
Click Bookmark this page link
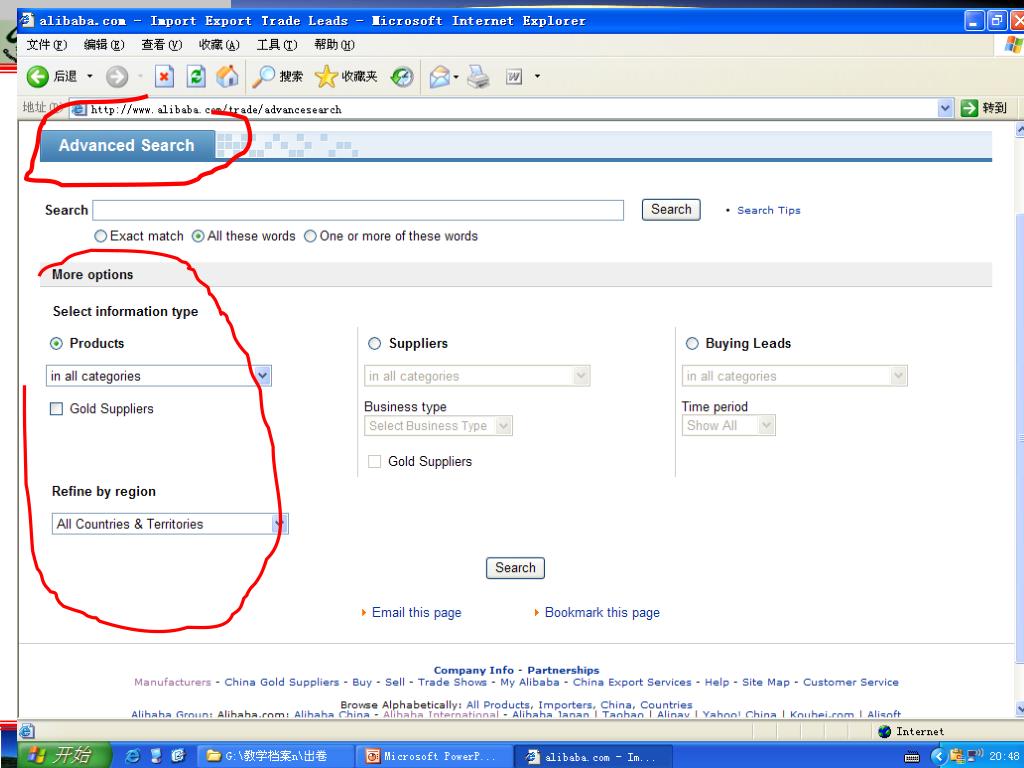click(x=602, y=613)
